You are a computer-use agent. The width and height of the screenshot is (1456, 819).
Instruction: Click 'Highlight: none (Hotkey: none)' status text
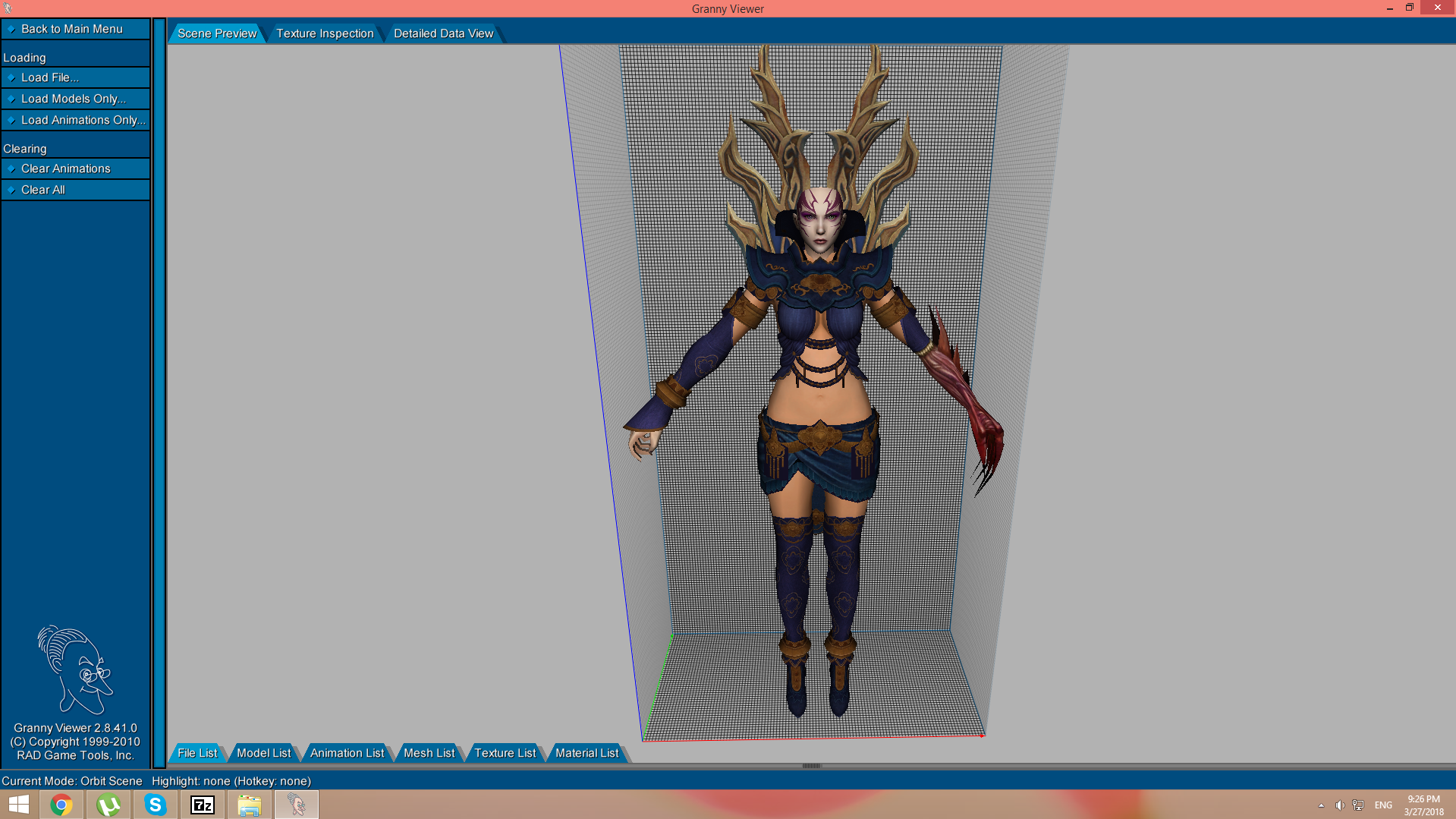231,781
